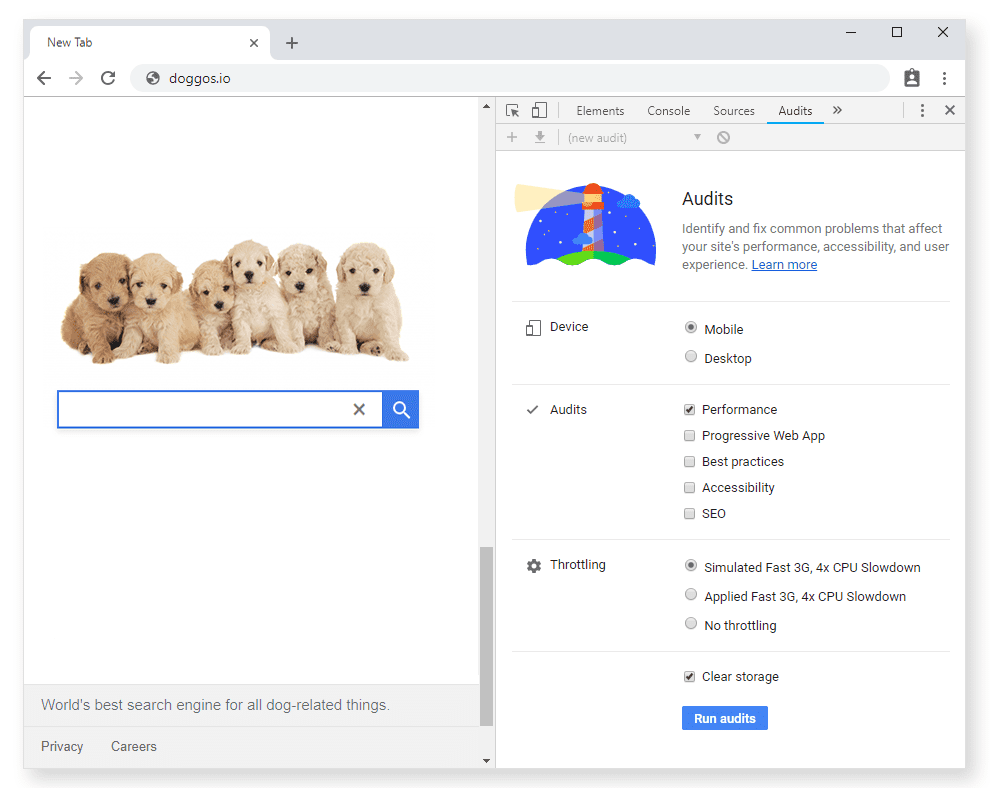Click the Run audits button

click(724, 718)
